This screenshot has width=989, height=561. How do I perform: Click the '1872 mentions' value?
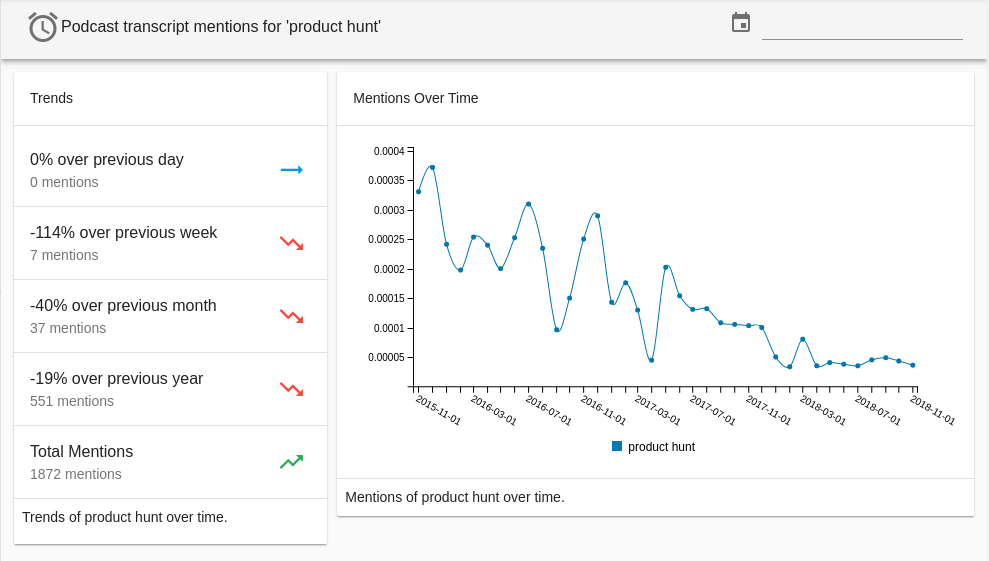(76, 474)
